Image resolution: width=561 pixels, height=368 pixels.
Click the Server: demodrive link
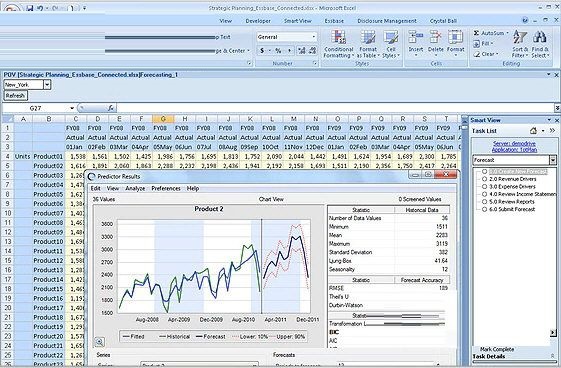(x=514, y=143)
